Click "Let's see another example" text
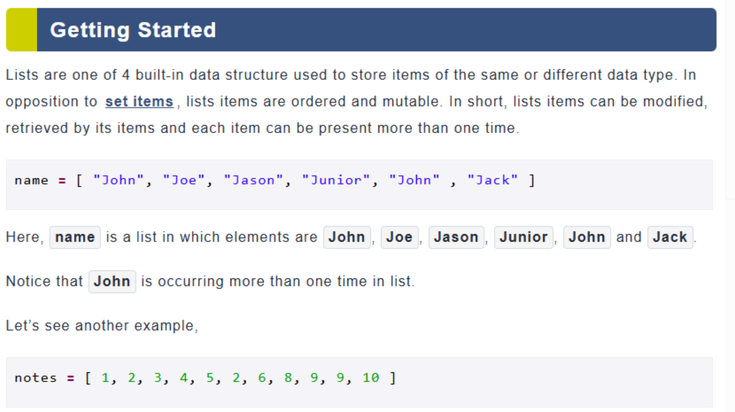 tap(102, 325)
